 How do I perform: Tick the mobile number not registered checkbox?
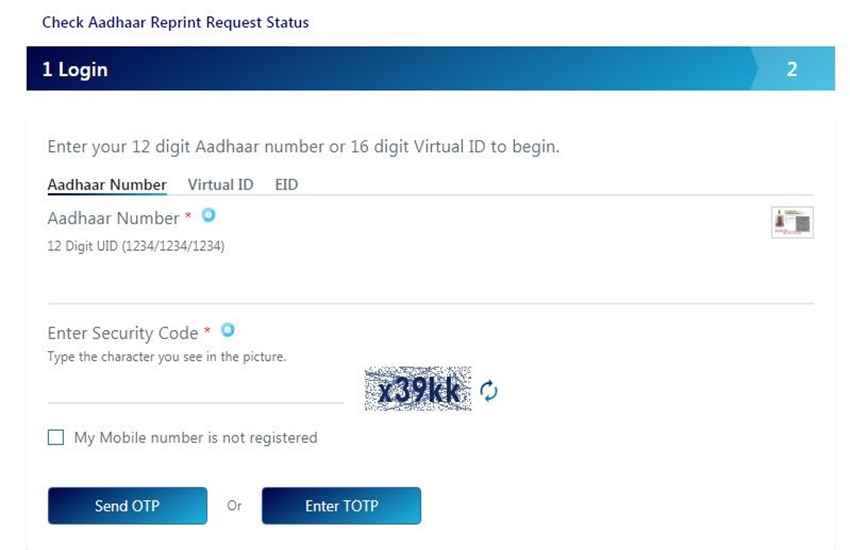pos(56,437)
